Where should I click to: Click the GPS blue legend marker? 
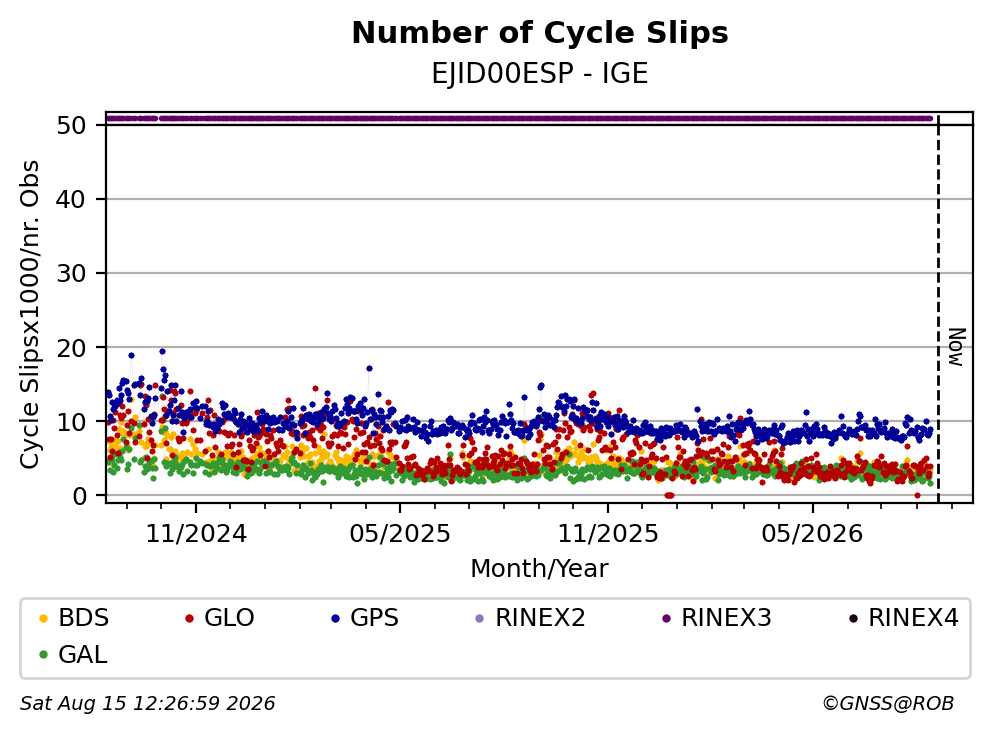(335, 618)
